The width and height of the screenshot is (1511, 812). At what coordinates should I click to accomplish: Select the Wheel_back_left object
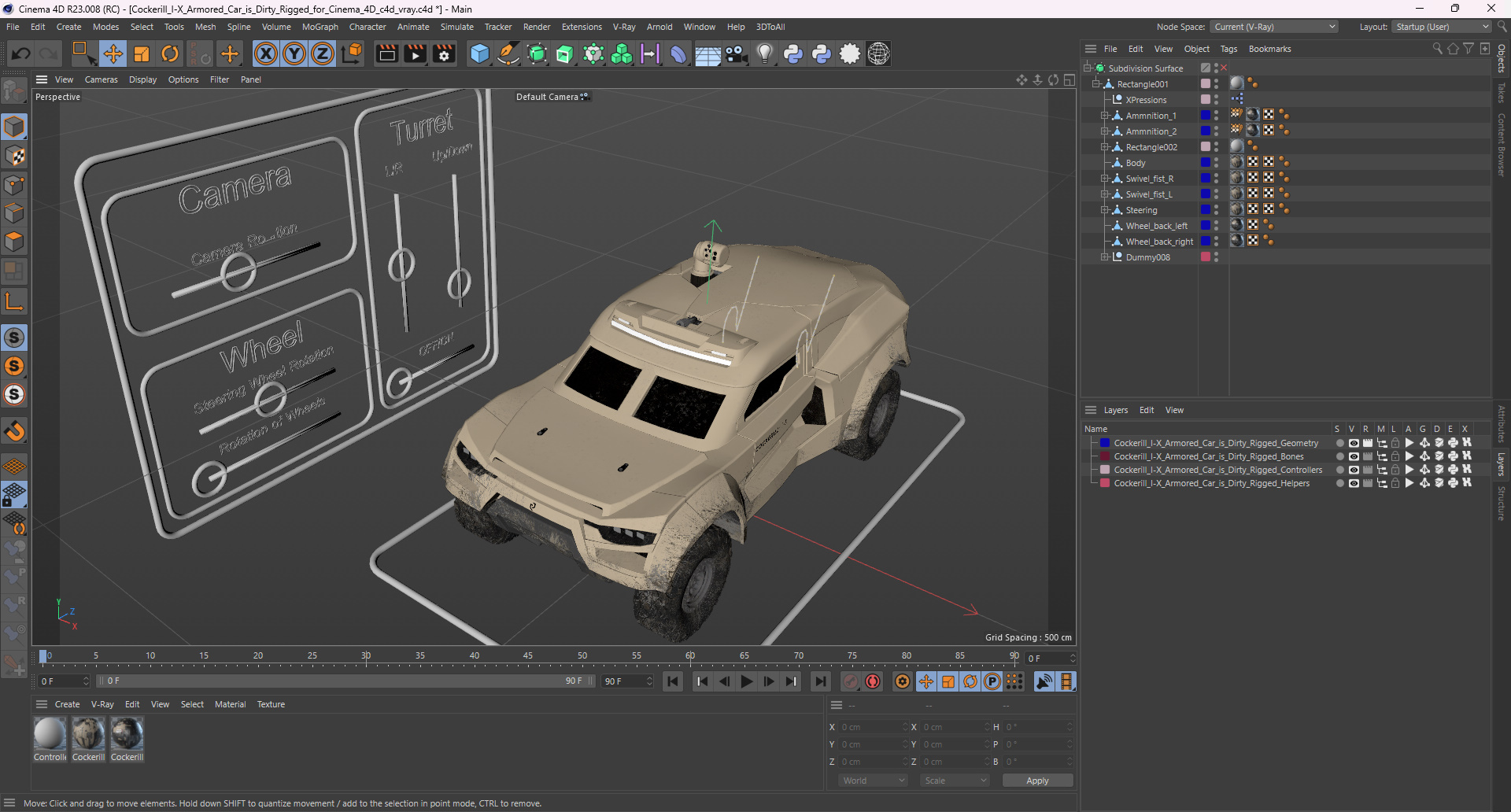click(1156, 226)
